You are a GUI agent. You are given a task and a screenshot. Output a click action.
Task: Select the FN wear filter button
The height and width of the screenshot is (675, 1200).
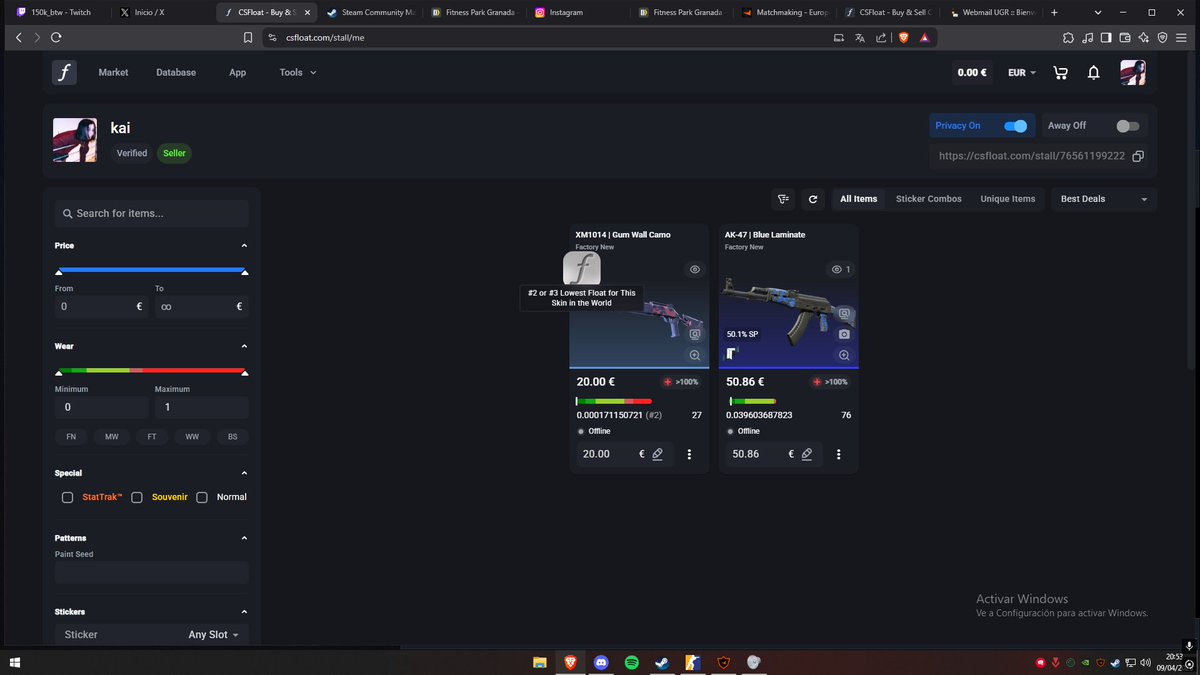(71, 437)
